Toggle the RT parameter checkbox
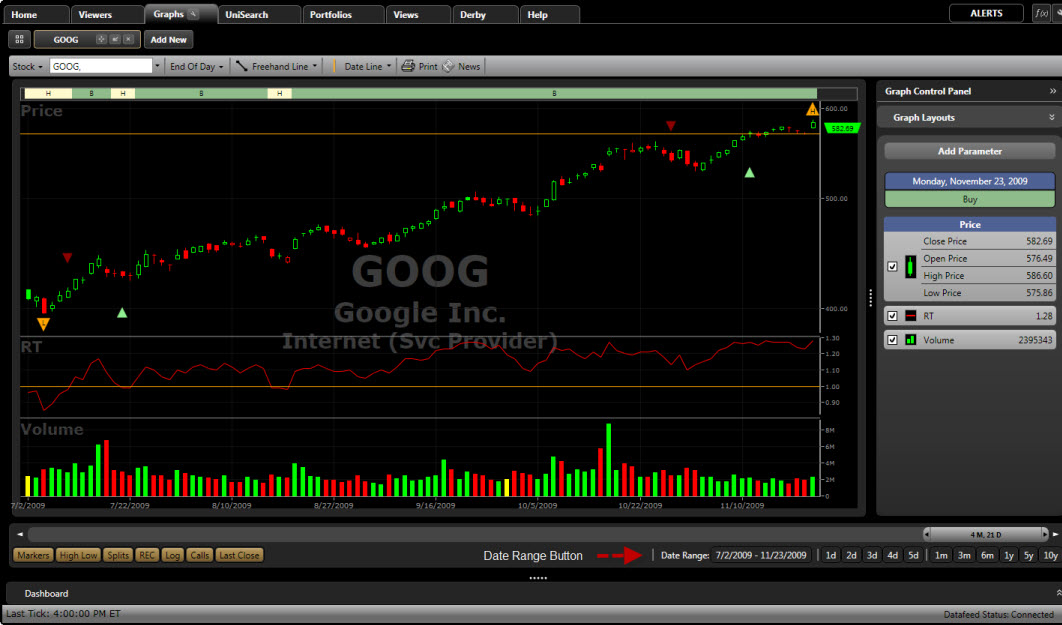 tap(892, 316)
